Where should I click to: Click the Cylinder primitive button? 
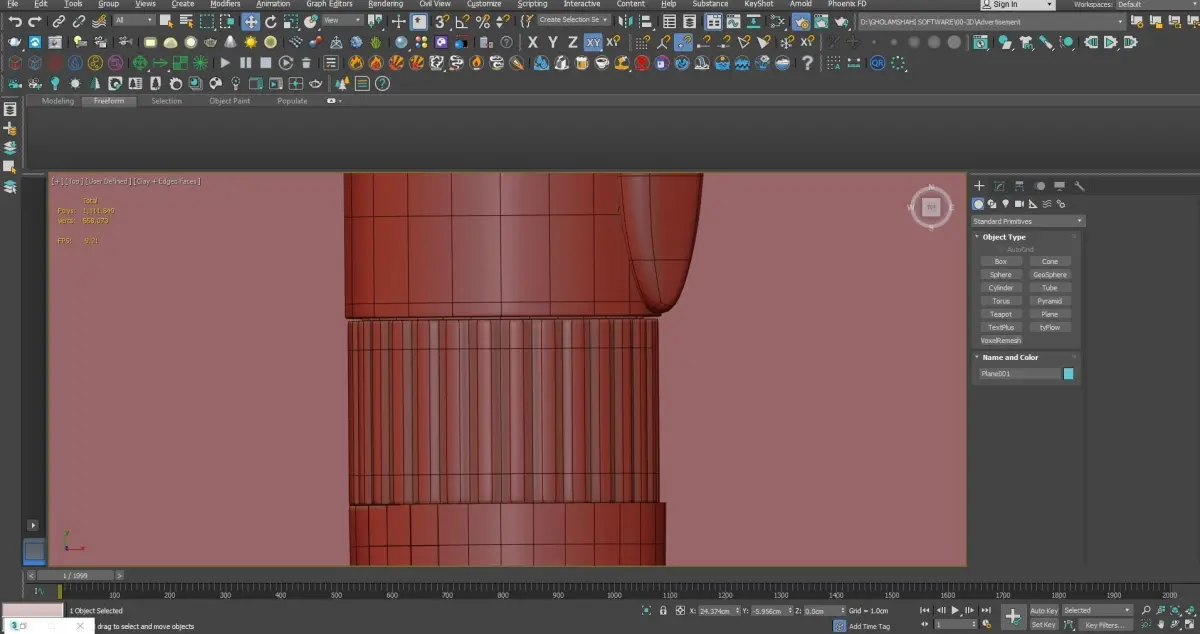(x=1000, y=288)
